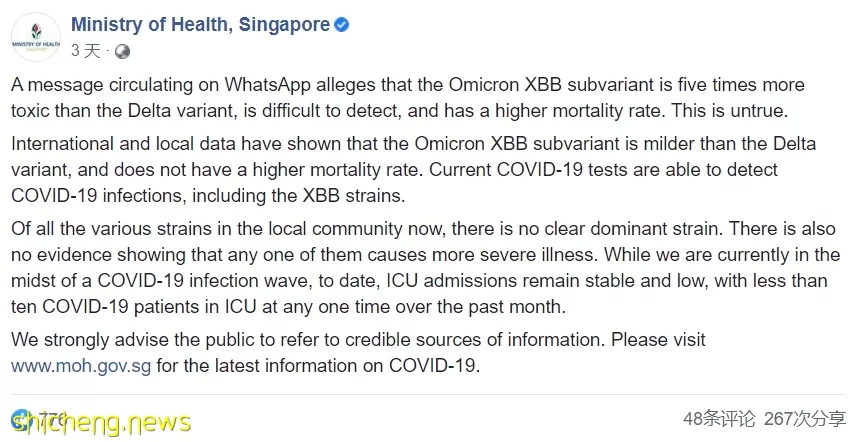Click the word WhatsApp in first paragraph

pyautogui.click(x=268, y=85)
